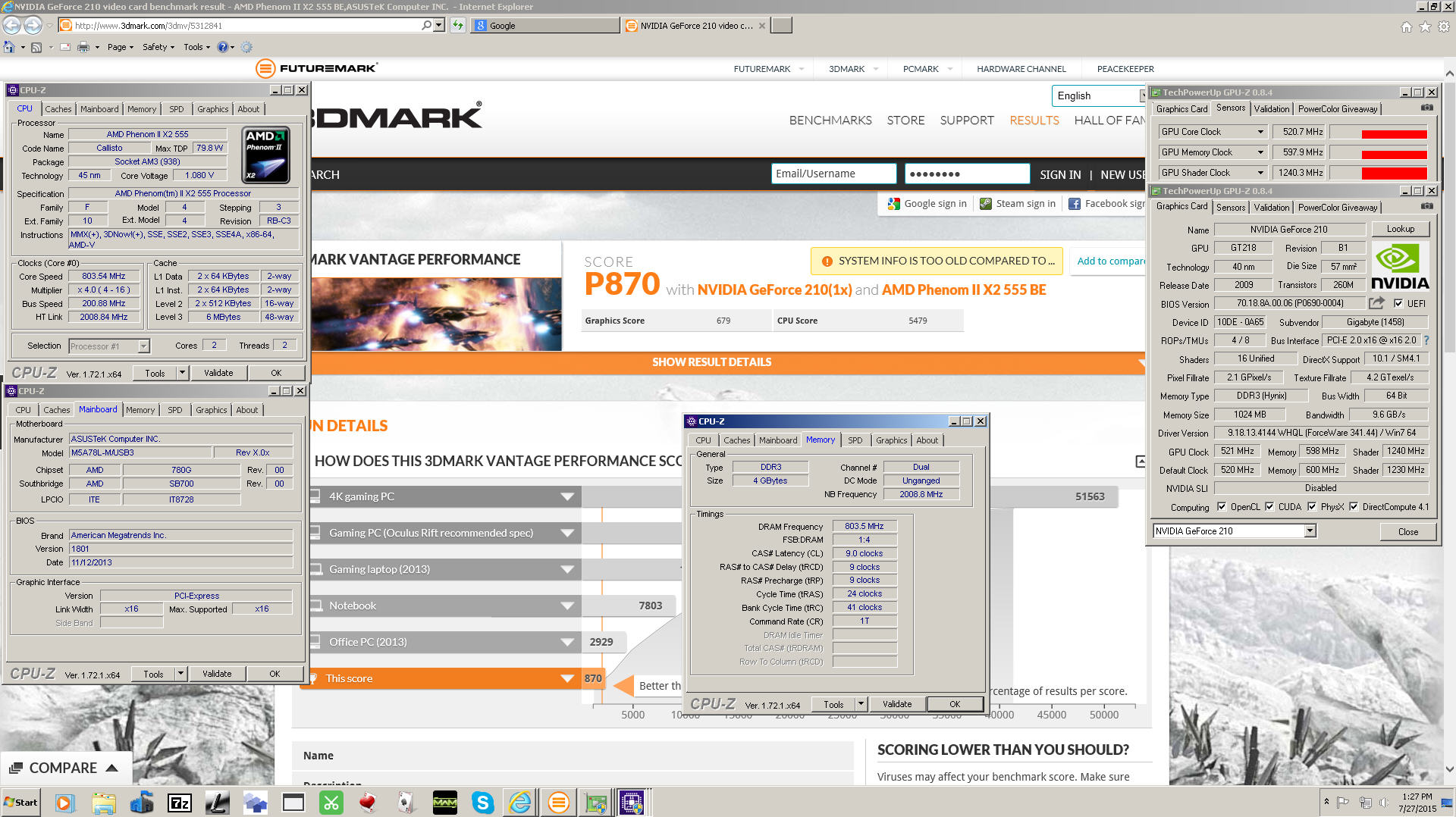Screen dimensions: 1456x817
Task: Click the printer icon in IE toolbar
Action: 83,47
